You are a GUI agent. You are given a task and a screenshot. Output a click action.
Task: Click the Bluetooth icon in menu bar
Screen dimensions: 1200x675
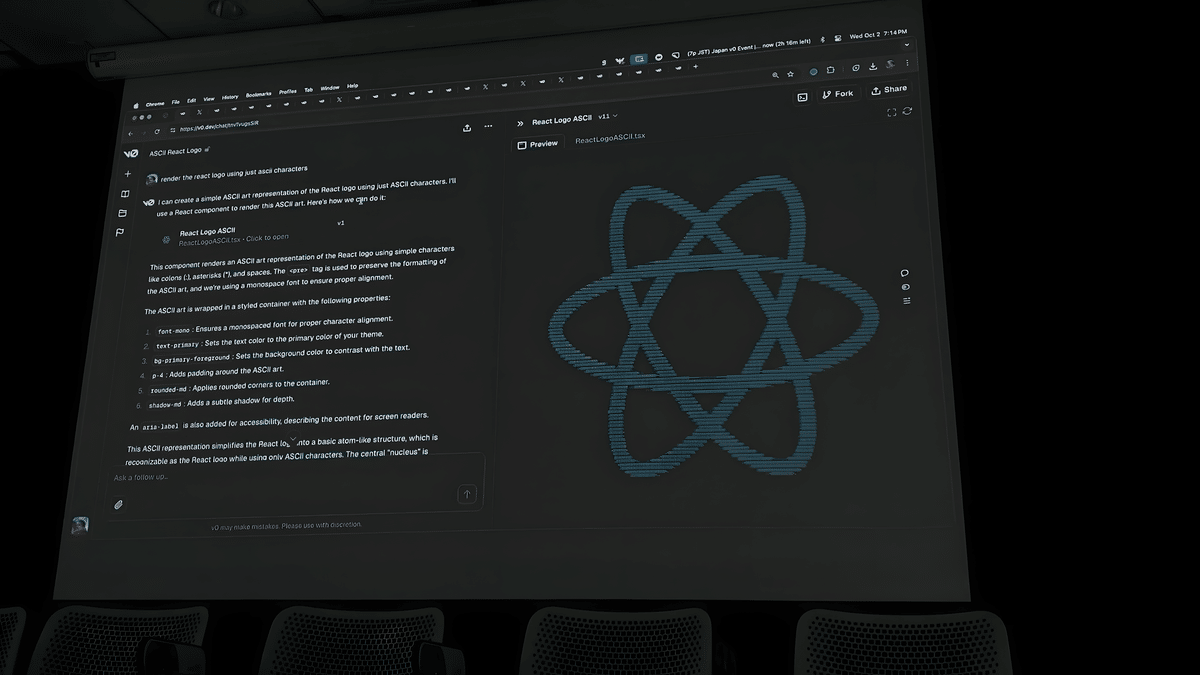click(x=822, y=41)
